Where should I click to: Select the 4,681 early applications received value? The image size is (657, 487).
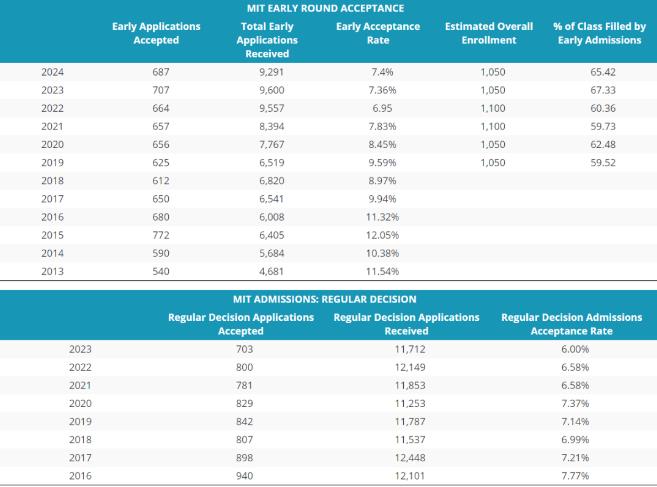(x=272, y=271)
